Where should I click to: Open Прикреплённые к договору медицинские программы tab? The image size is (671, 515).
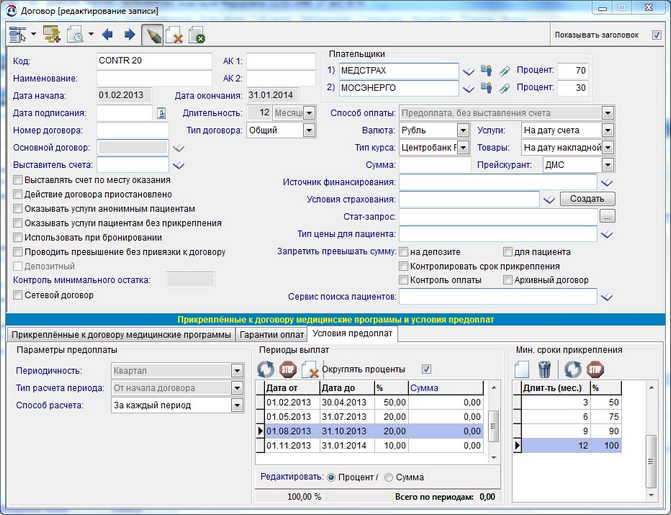[x=121, y=335]
